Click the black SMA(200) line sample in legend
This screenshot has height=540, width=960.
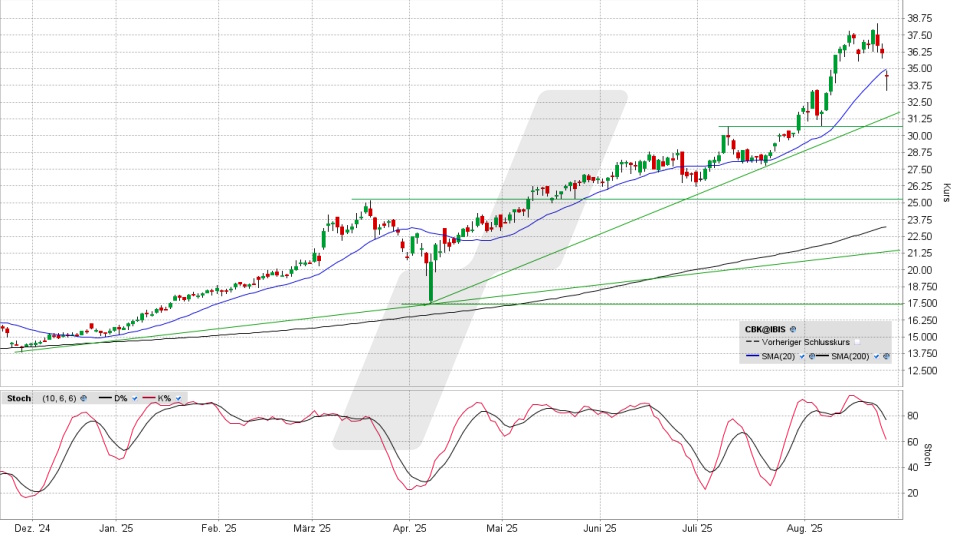tap(822, 356)
